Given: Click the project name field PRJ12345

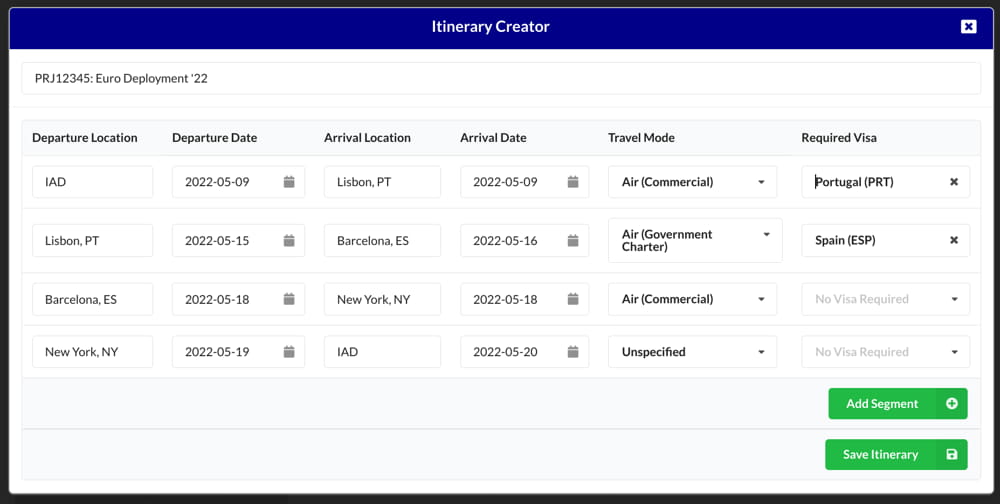Looking at the screenshot, I should [x=500, y=78].
